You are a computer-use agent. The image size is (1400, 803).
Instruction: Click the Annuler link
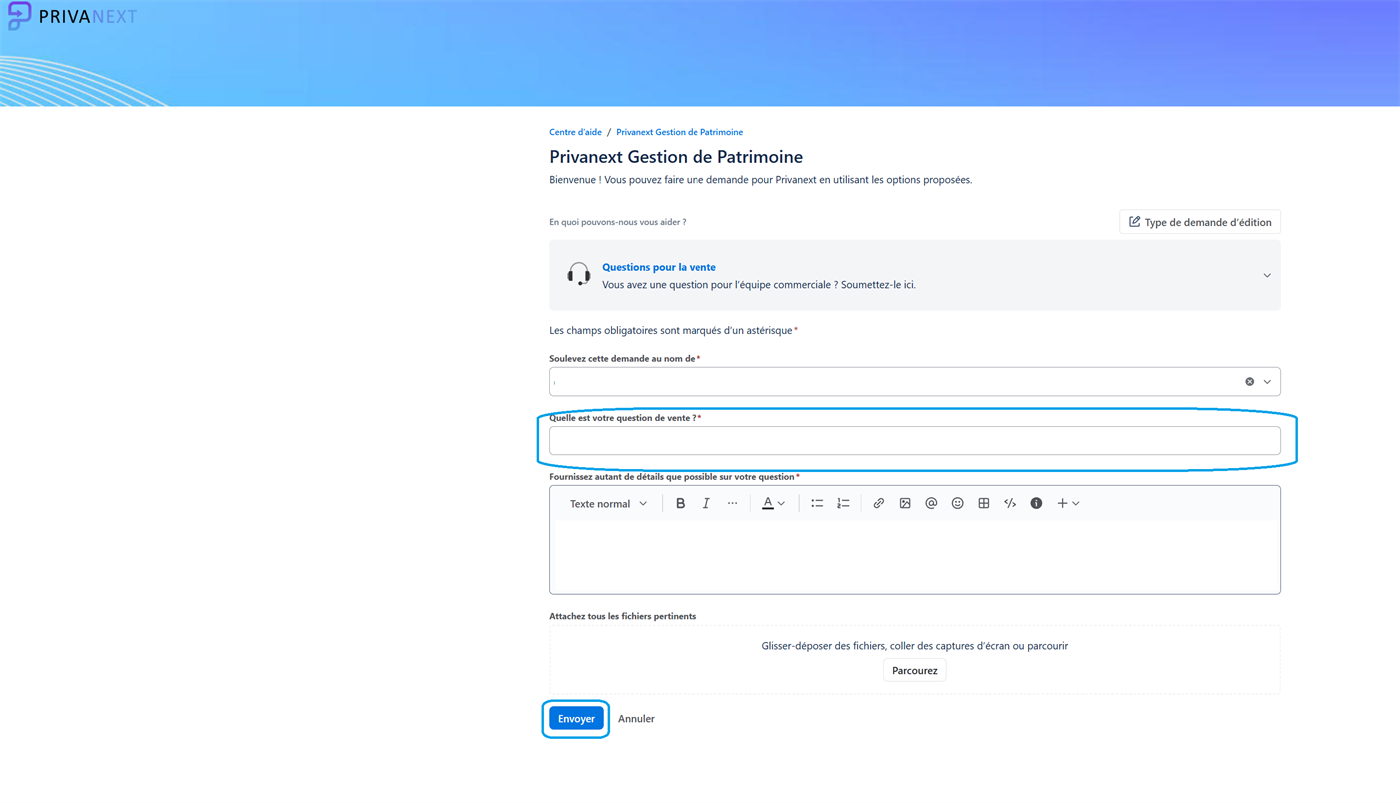636,719
